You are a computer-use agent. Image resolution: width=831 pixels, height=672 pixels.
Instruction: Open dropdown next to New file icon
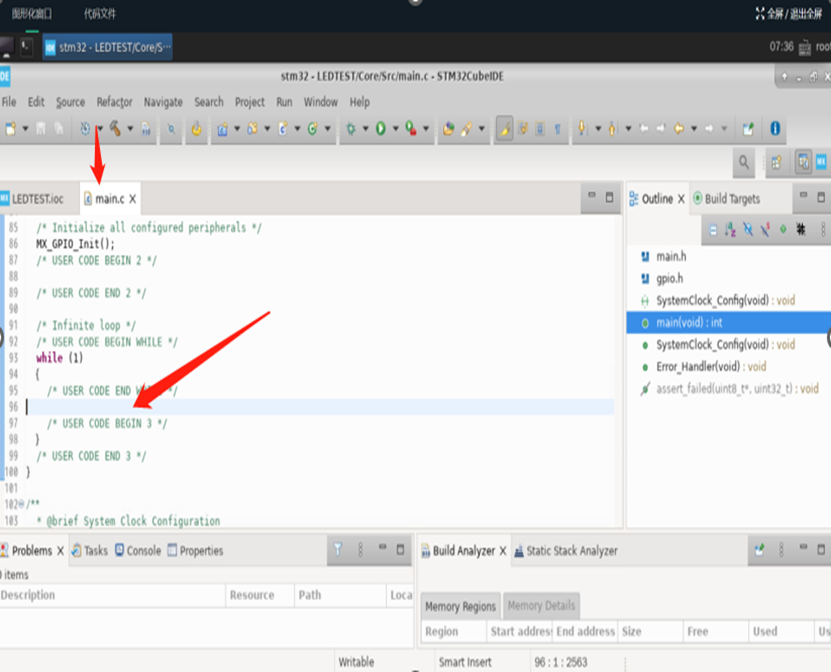pos(25,129)
